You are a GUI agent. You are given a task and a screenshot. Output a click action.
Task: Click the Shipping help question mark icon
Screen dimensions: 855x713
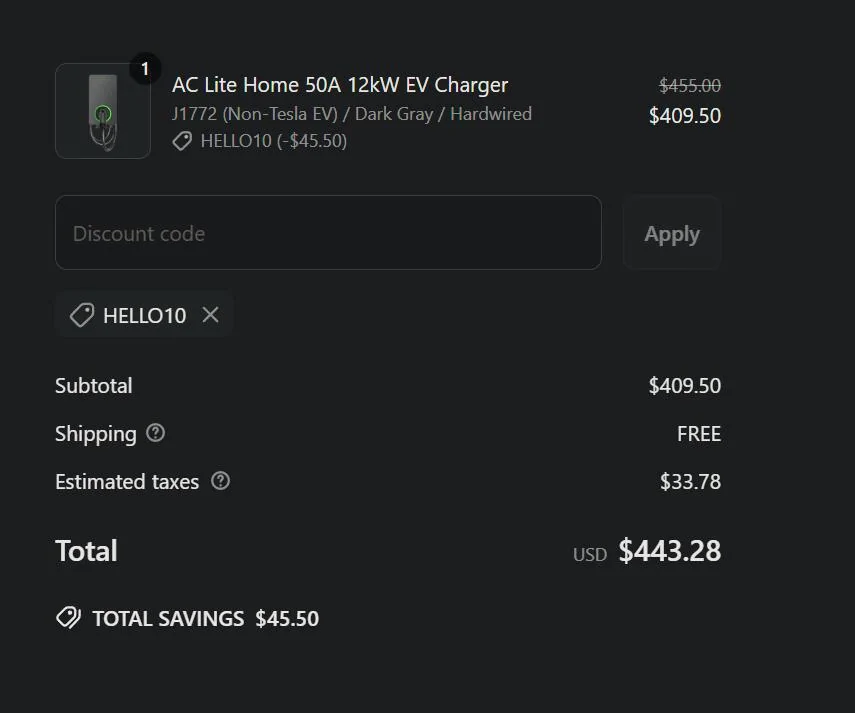click(x=155, y=433)
